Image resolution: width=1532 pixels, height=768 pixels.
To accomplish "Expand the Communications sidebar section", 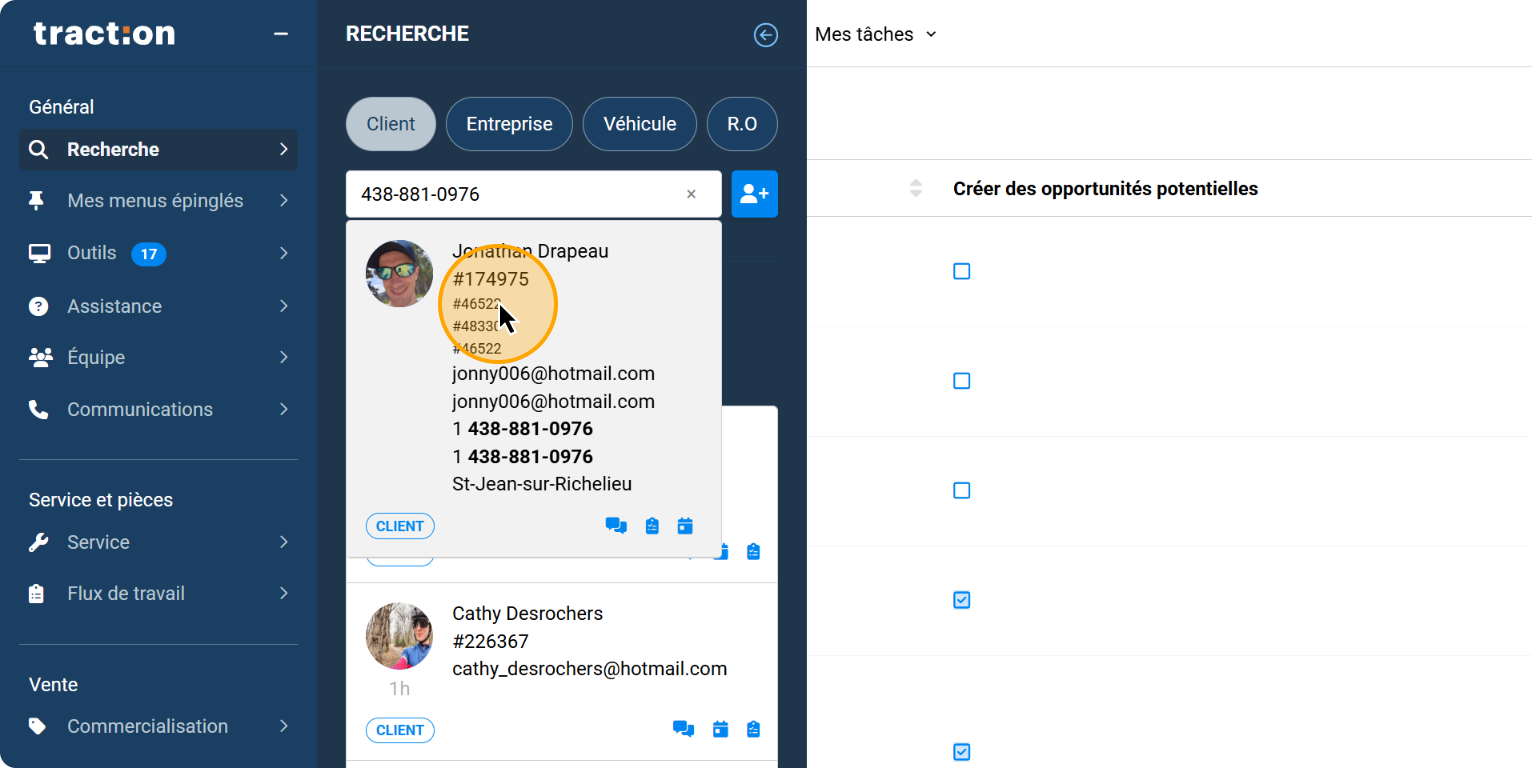I will pyautogui.click(x=158, y=409).
